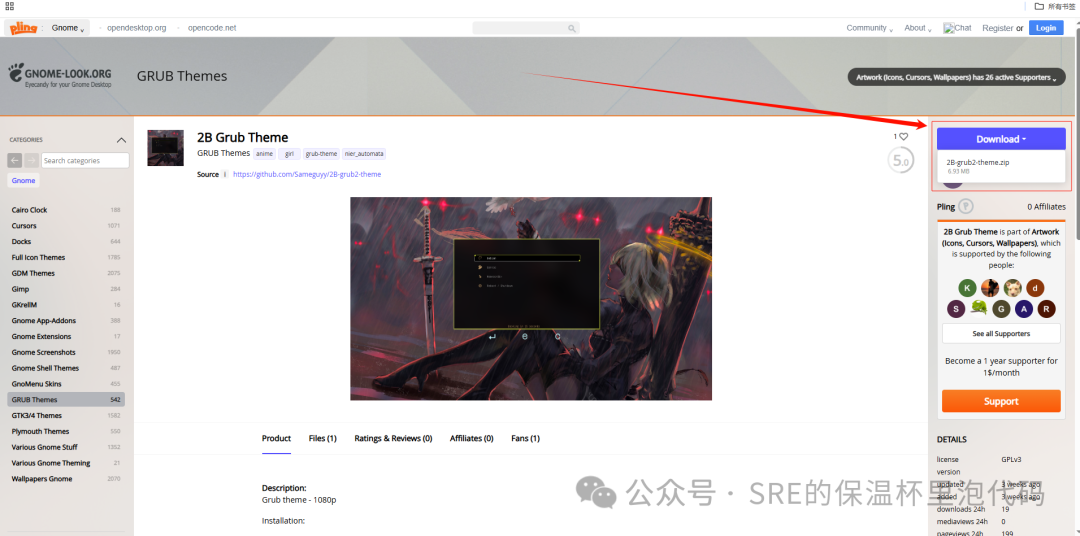Image resolution: width=1080 pixels, height=536 pixels.
Task: Open supporter avatar K
Action: click(x=968, y=288)
